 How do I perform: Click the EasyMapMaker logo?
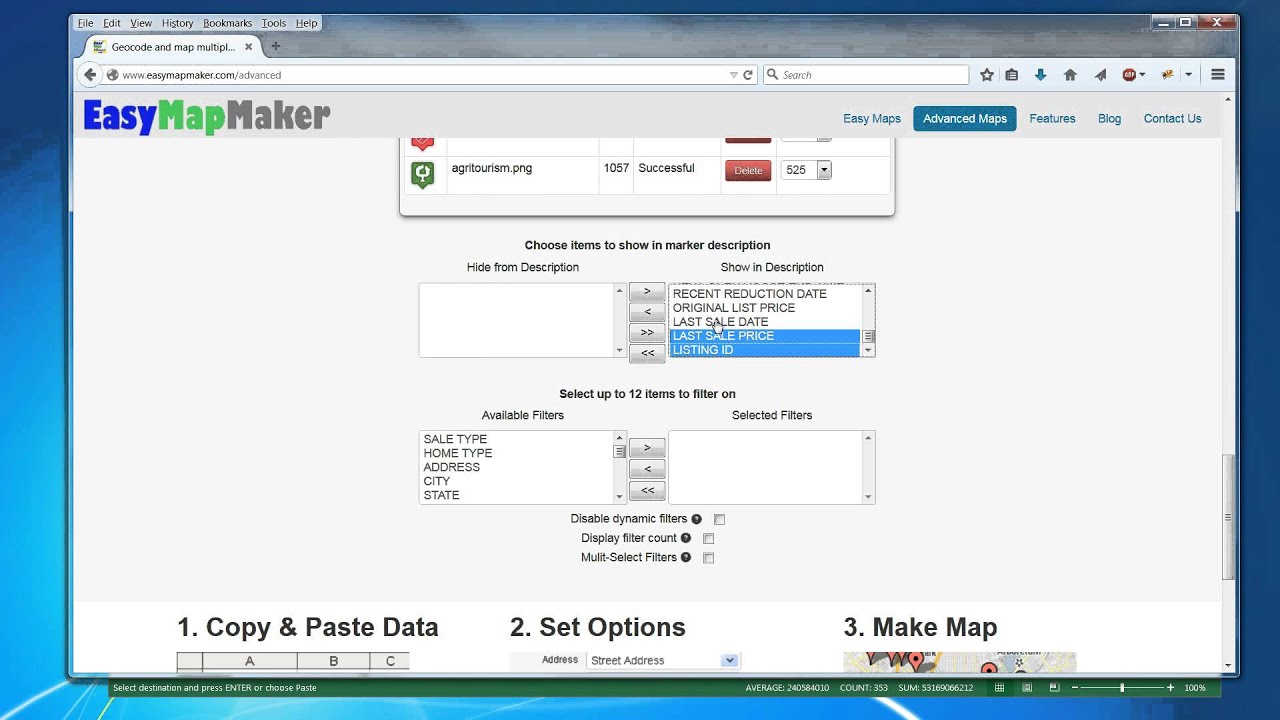click(x=207, y=117)
